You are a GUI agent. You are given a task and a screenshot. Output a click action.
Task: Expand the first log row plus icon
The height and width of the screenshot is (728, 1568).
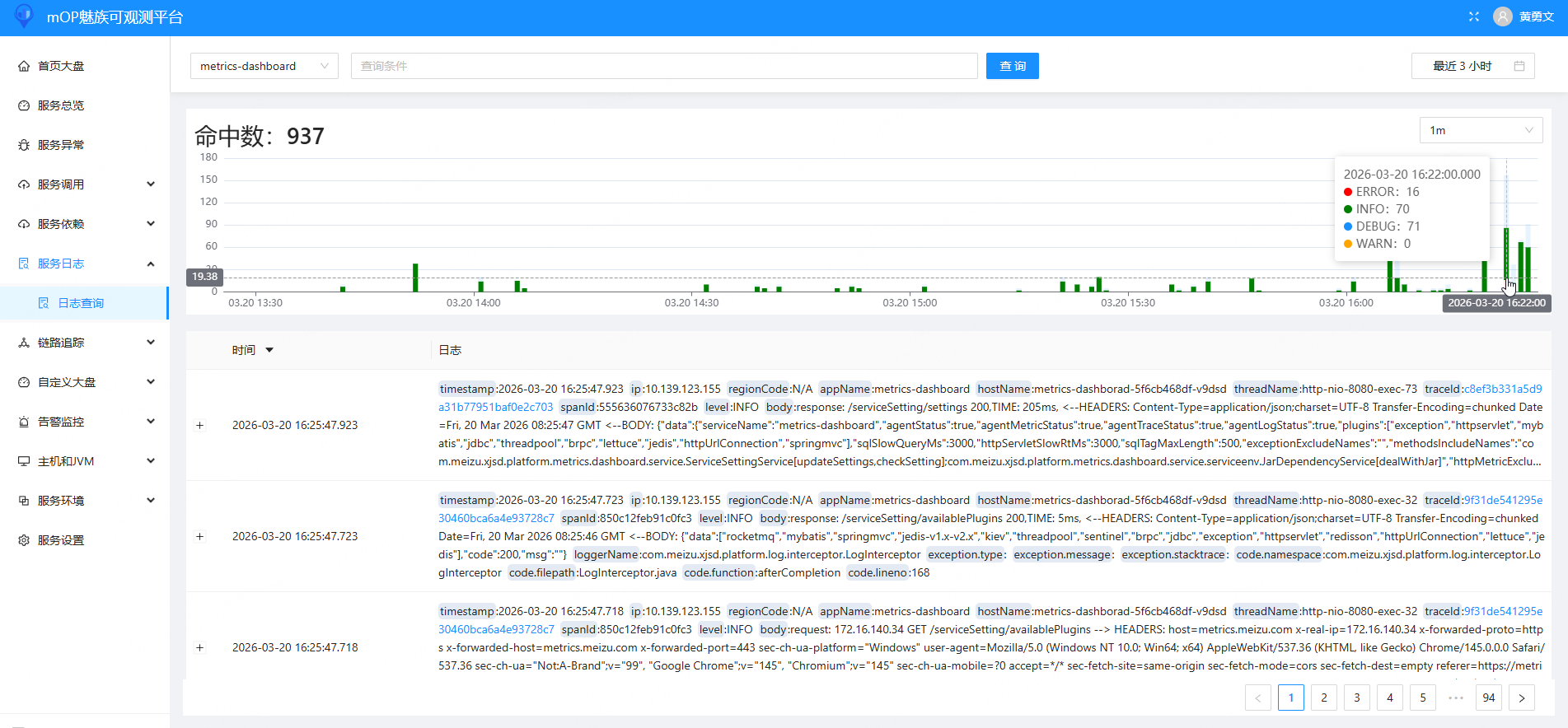(199, 426)
